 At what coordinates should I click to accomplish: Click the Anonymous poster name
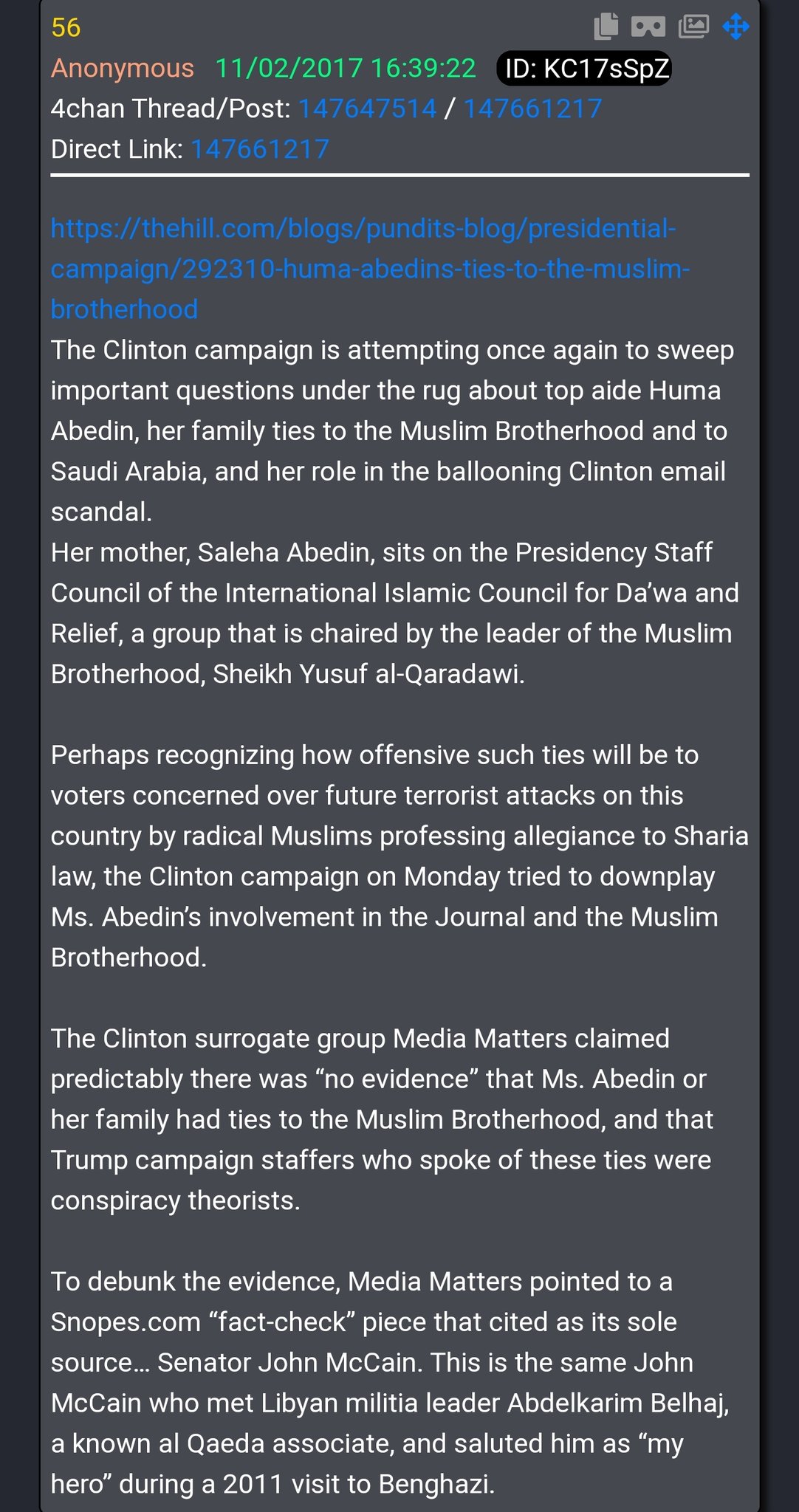(123, 69)
